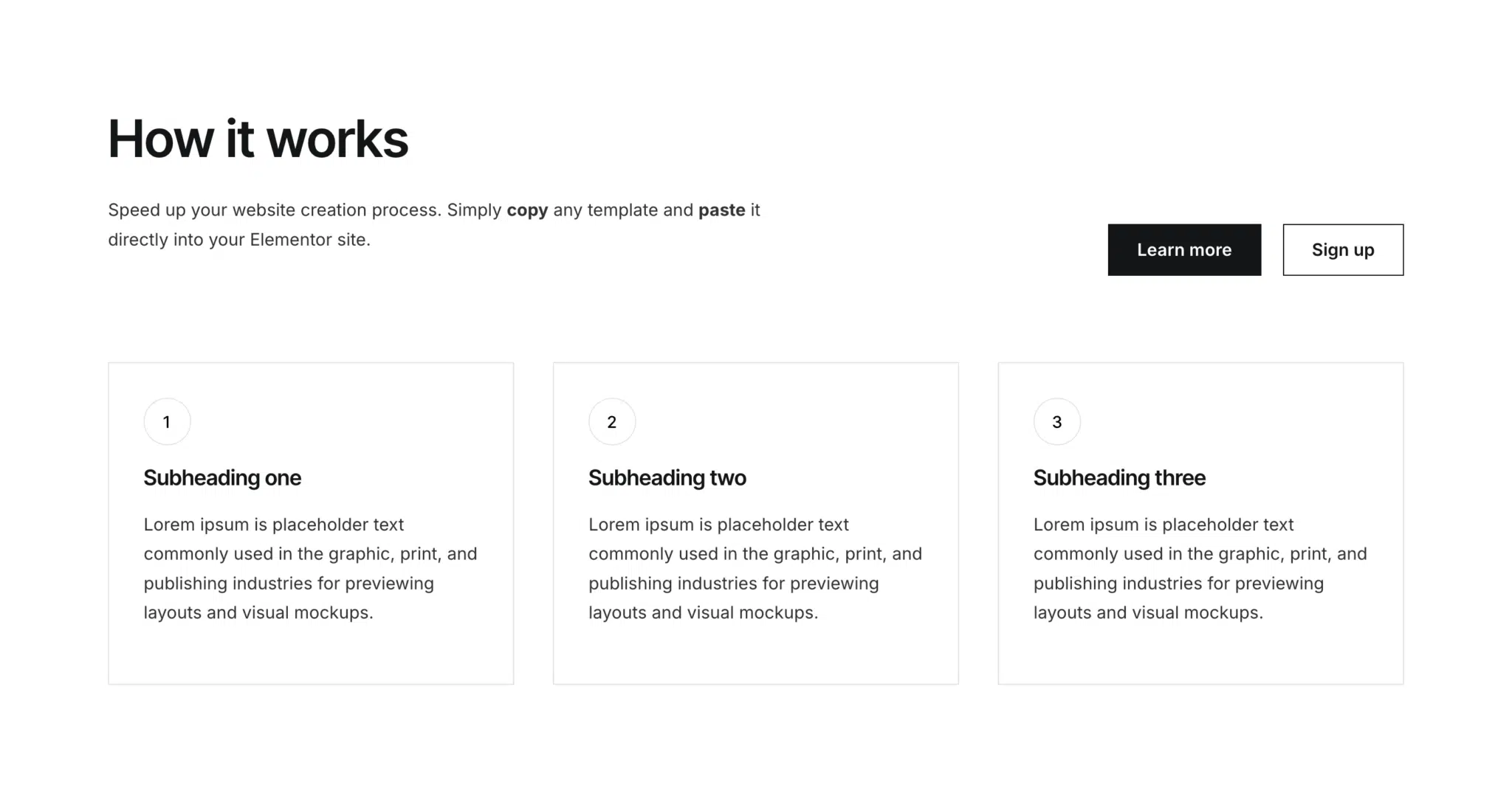Click the word "template" in the intro text
Screen dimensions: 1512x788
click(622, 210)
